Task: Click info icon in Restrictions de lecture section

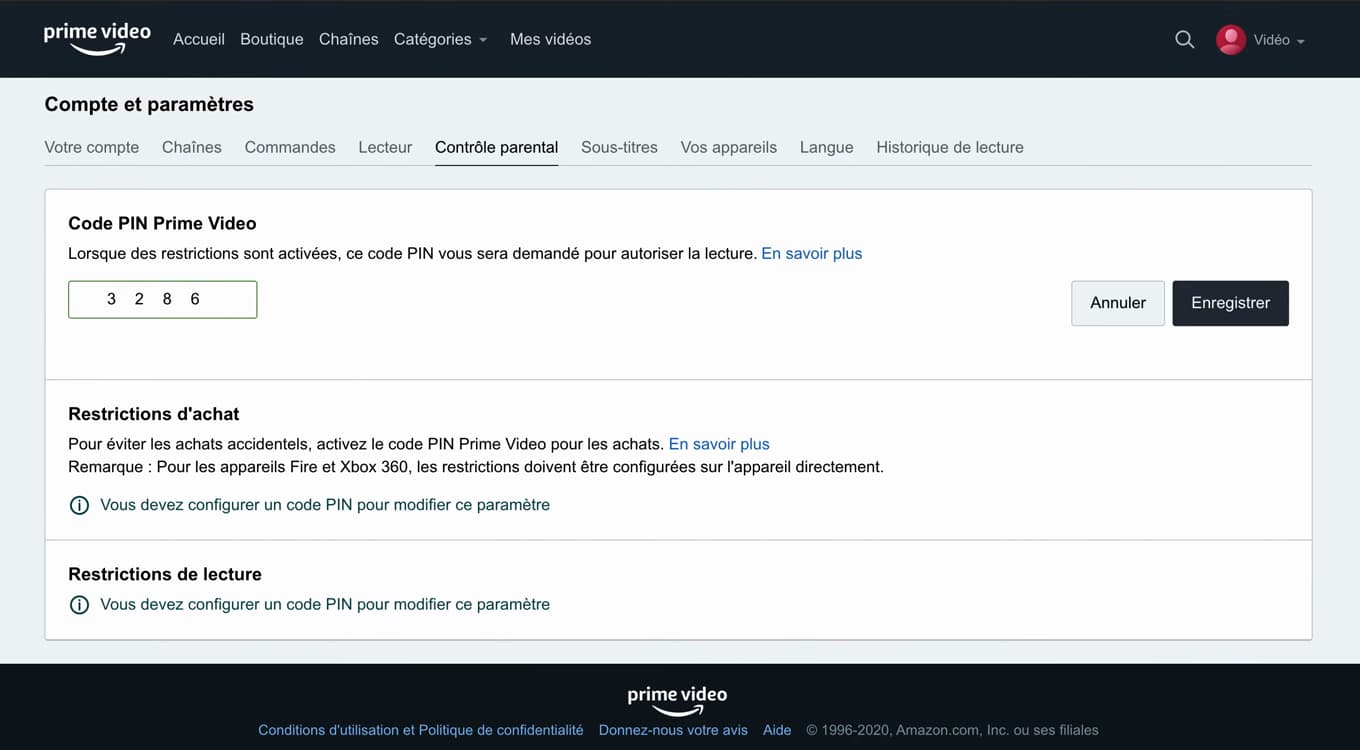Action: pyautogui.click(x=79, y=605)
